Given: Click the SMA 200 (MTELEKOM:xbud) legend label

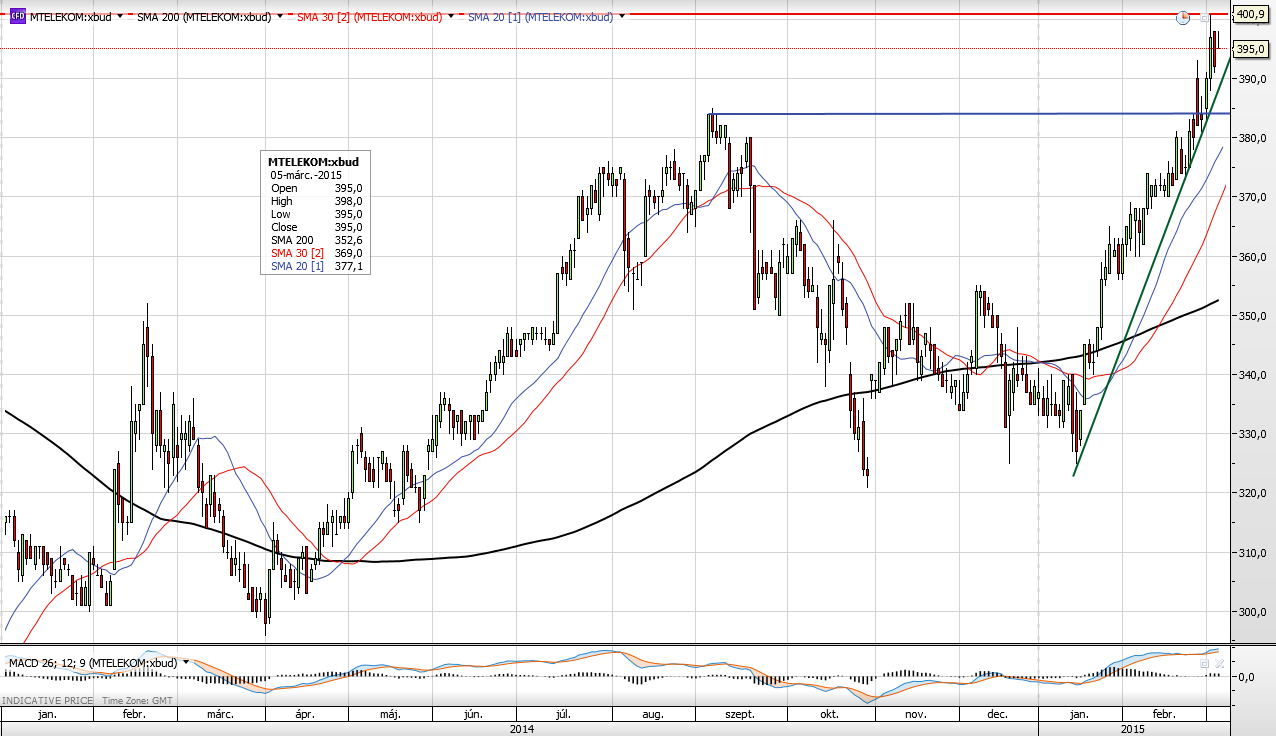Looking at the screenshot, I should [x=204, y=17].
